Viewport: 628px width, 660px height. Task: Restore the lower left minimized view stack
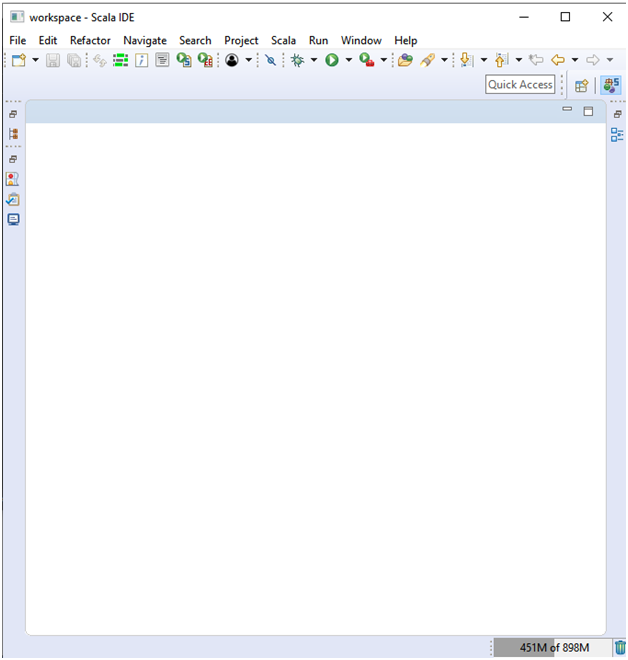pyautogui.click(x=13, y=160)
